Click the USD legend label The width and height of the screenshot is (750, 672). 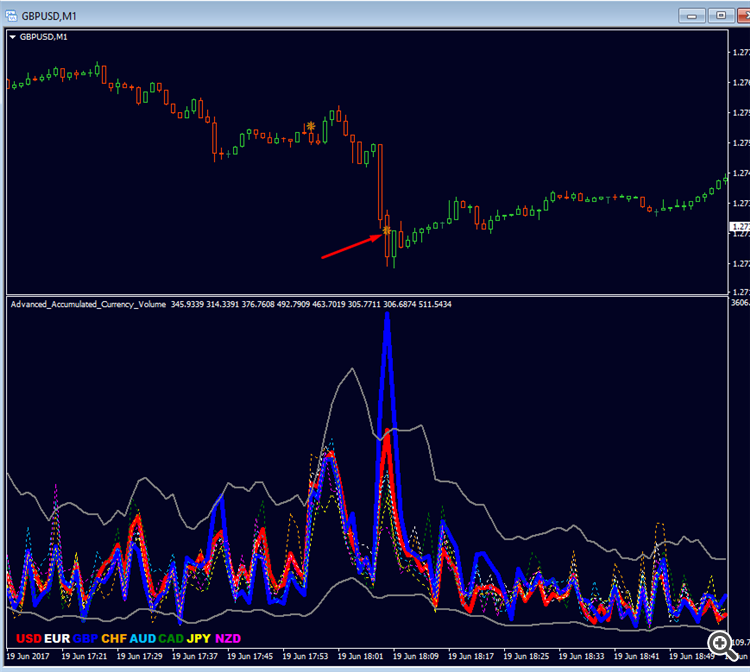pos(29,639)
